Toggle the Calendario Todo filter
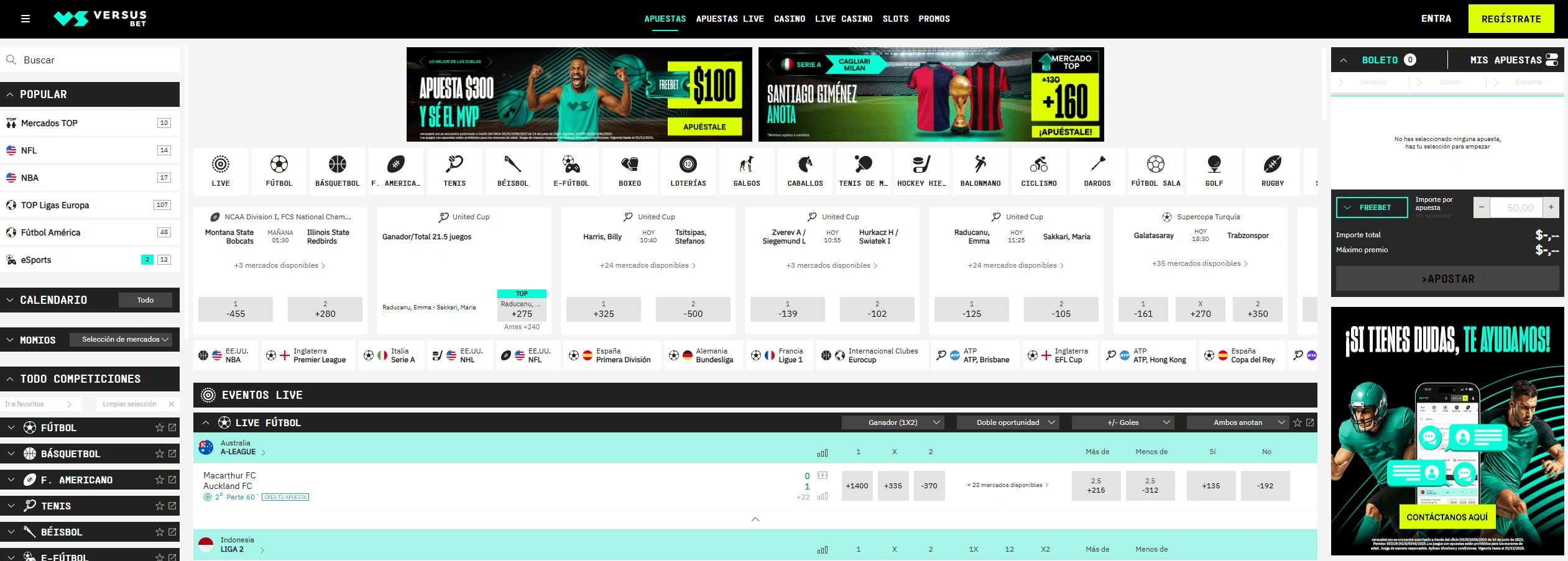 point(145,300)
